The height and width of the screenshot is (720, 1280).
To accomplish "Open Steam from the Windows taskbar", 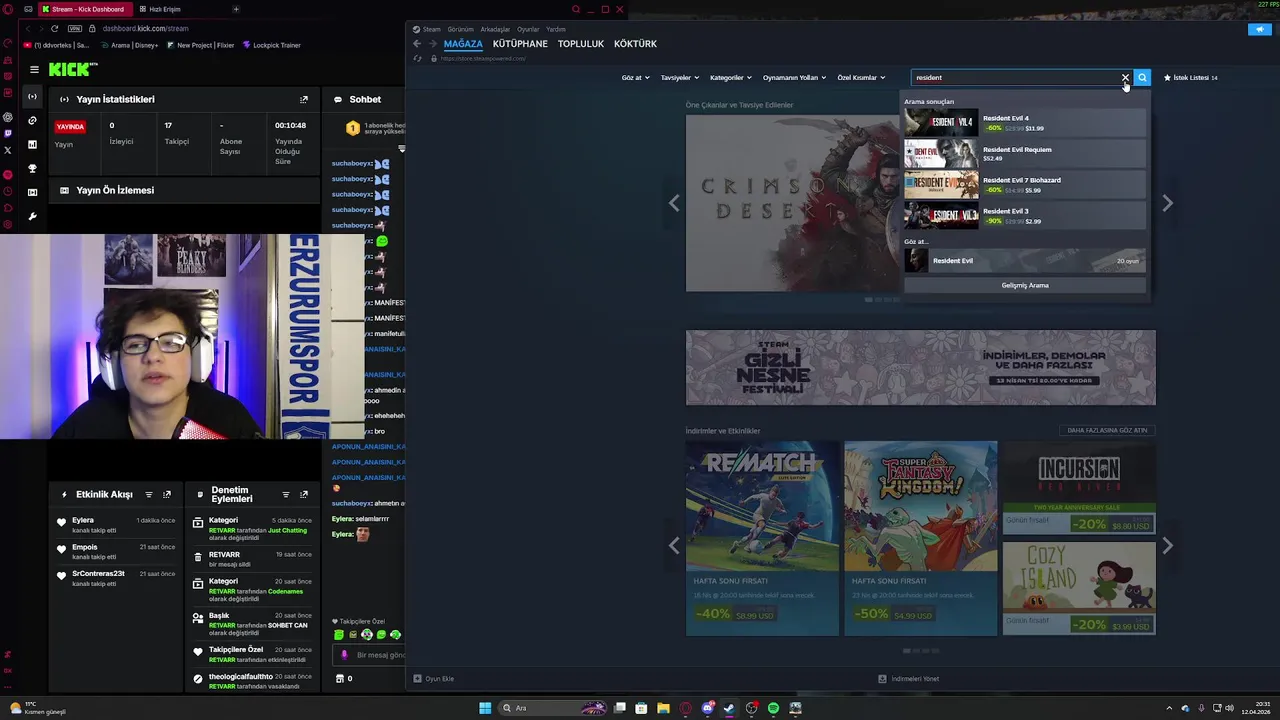I will pyautogui.click(x=729, y=708).
